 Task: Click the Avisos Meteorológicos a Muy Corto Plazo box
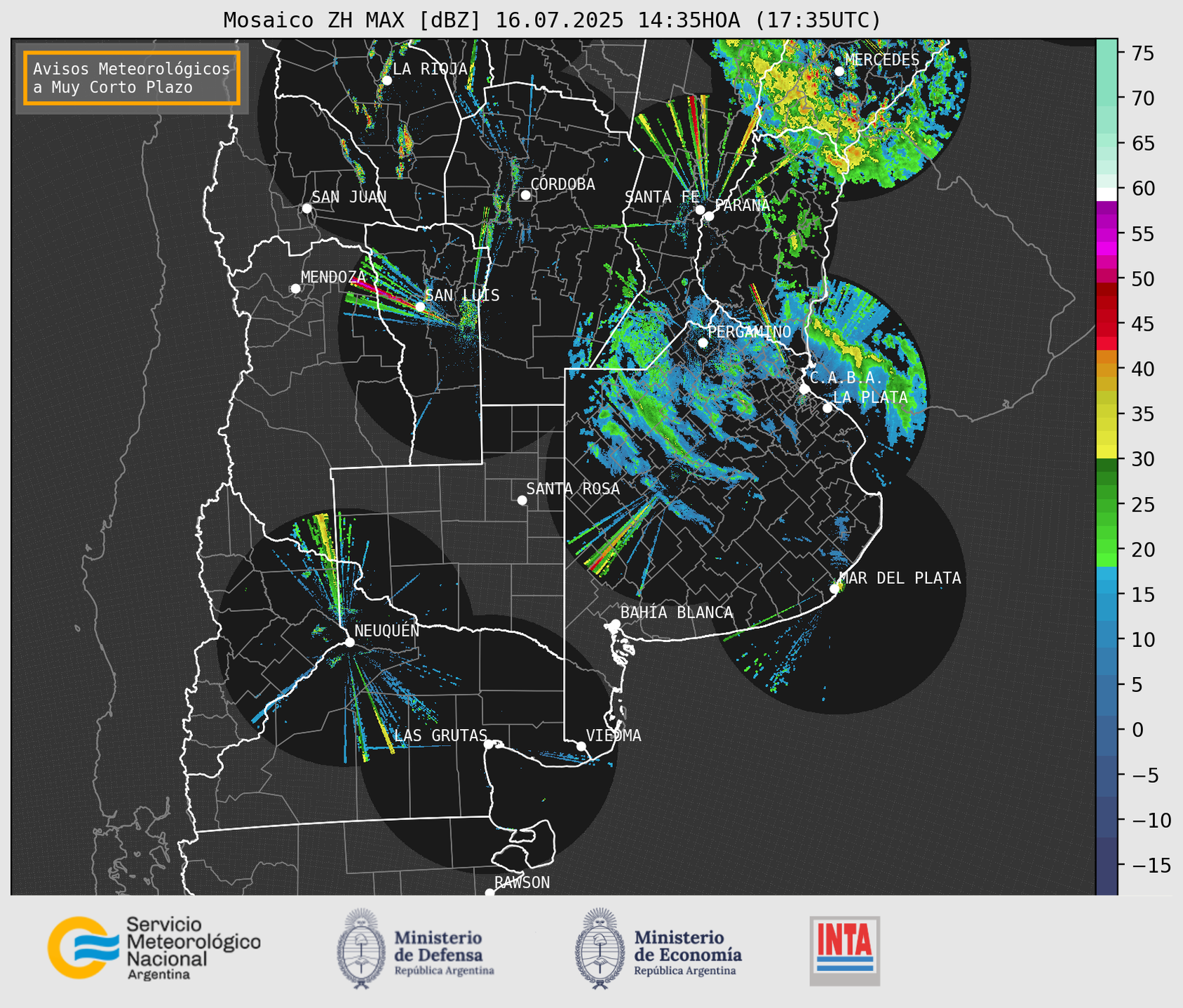pos(132,78)
